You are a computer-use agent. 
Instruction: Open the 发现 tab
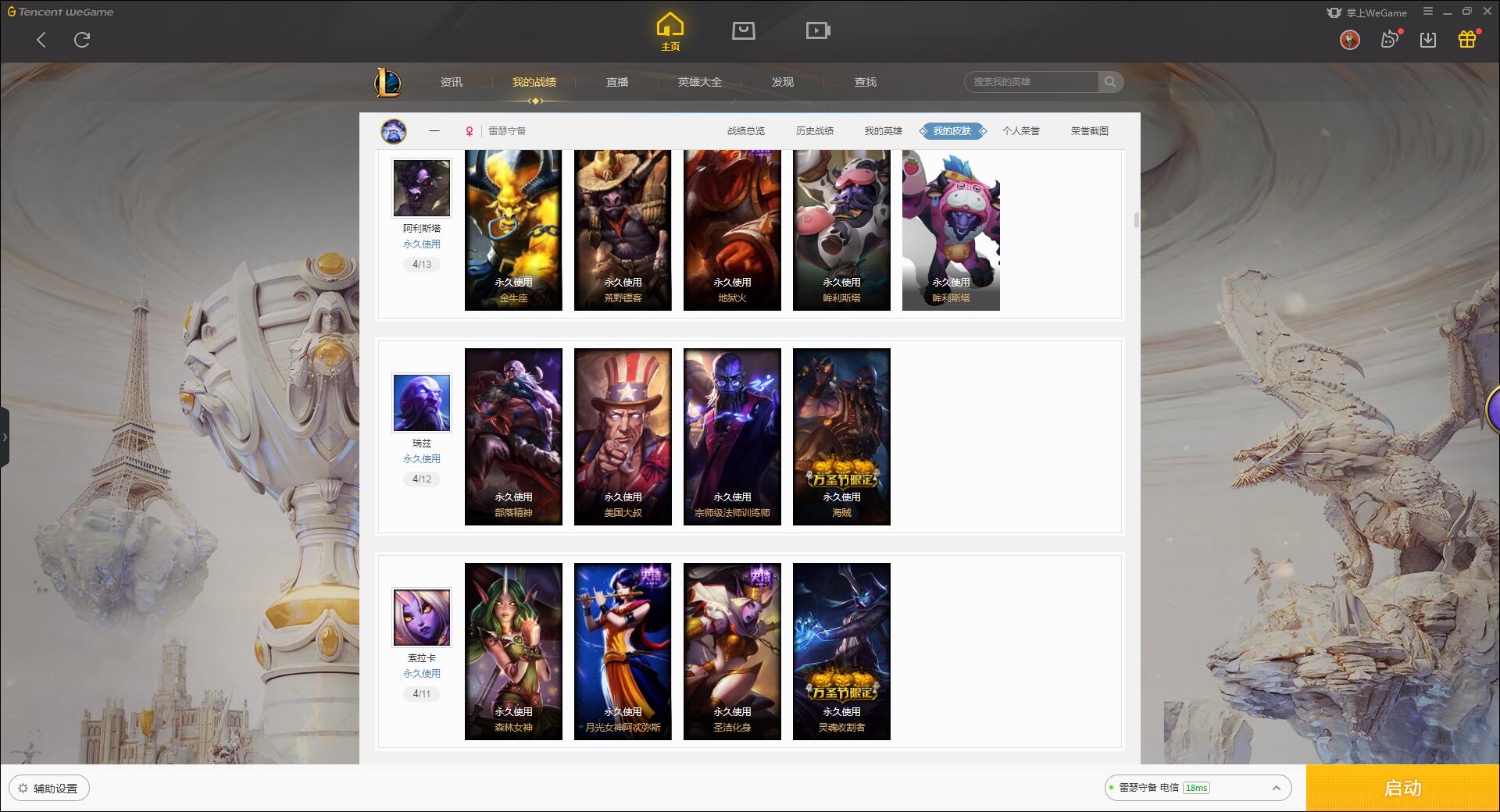783,82
